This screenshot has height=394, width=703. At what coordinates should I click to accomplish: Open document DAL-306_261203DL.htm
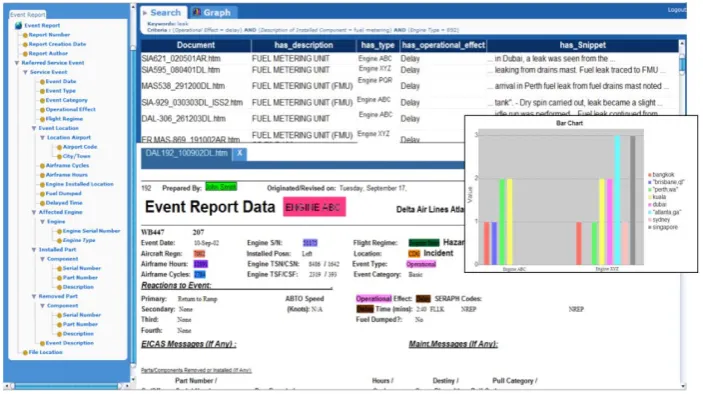tap(183, 119)
